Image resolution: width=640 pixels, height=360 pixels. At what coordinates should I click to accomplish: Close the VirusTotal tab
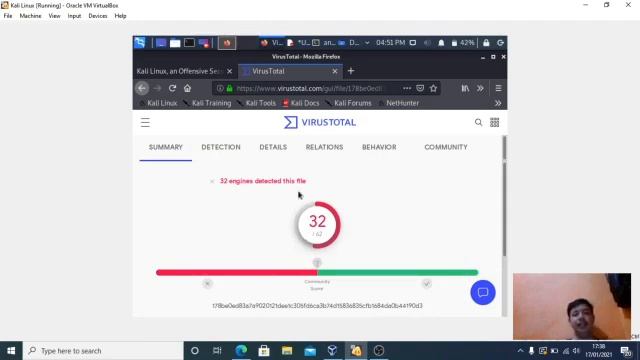[x=335, y=71]
